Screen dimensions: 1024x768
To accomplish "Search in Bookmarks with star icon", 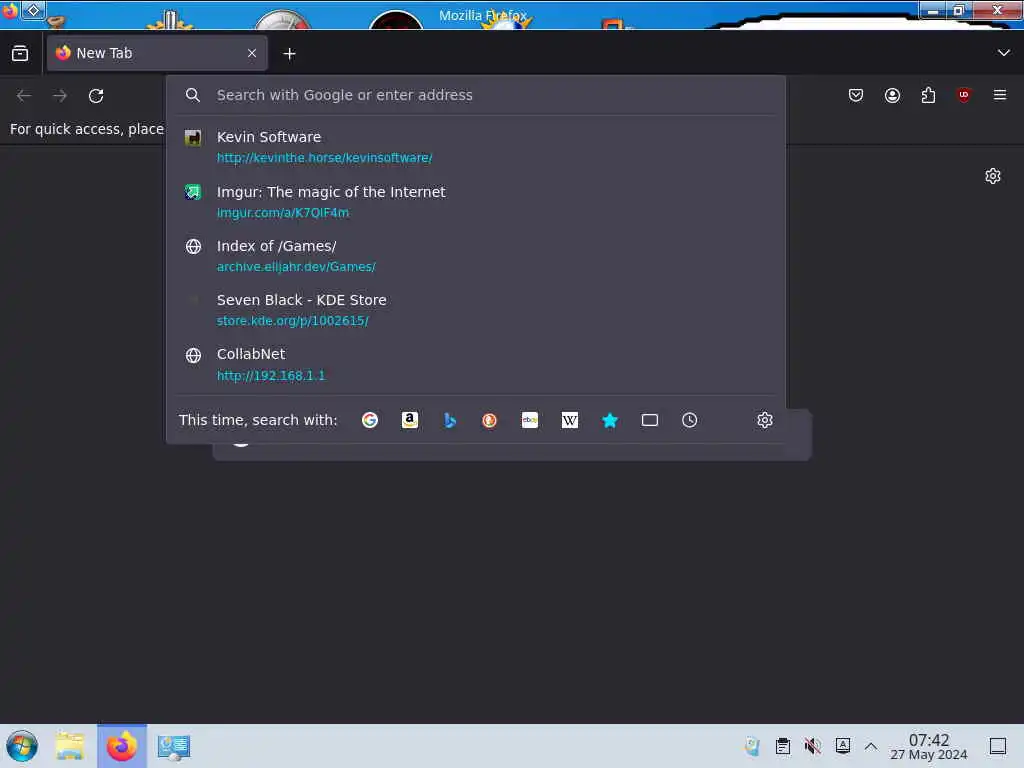I will pos(610,420).
